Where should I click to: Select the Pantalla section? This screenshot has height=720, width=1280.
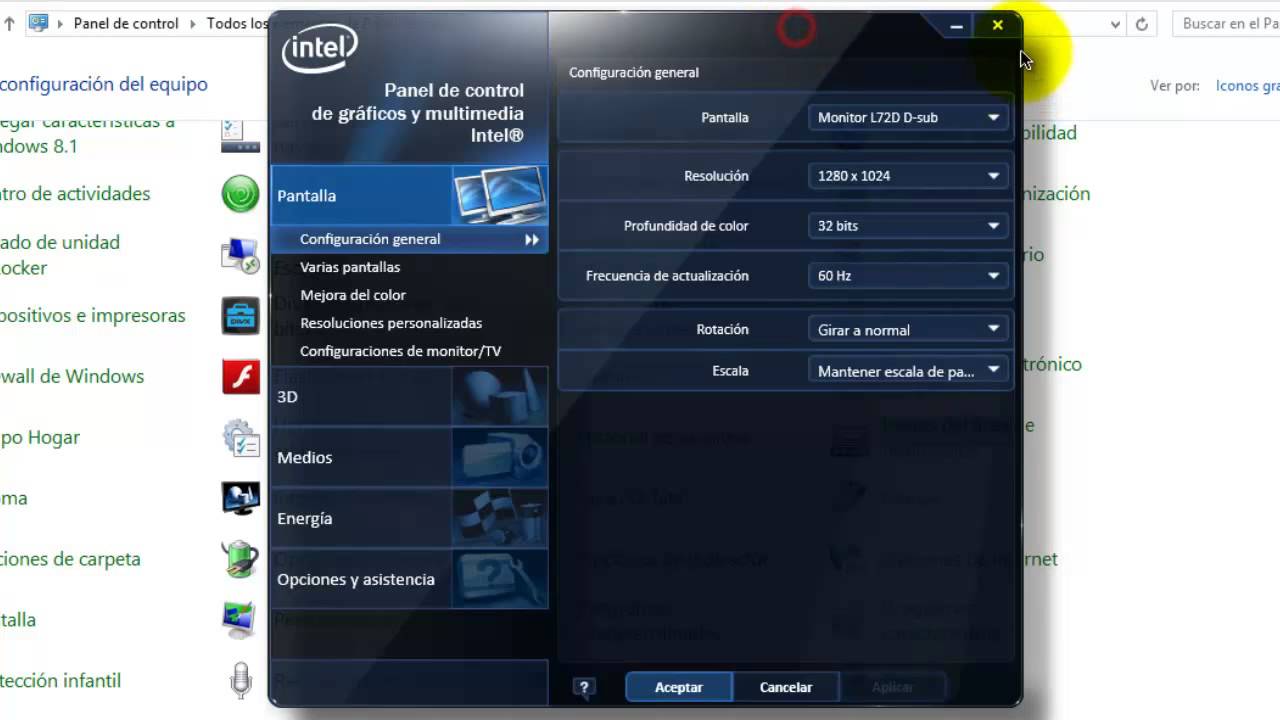[408, 195]
